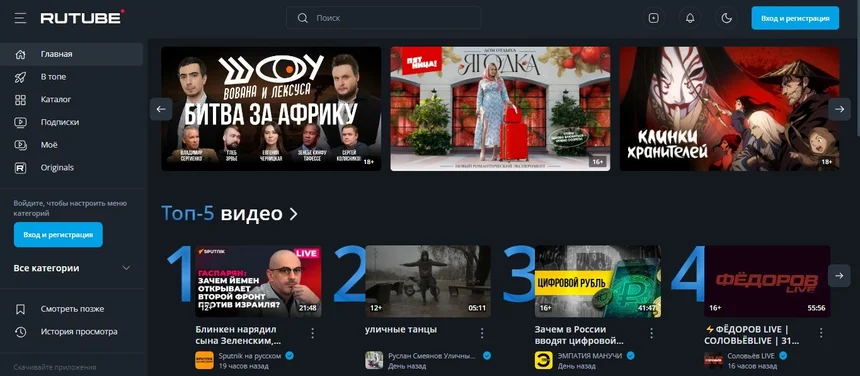Click the search magnifier icon
Viewport: 860px width, 376px height.
click(x=302, y=18)
